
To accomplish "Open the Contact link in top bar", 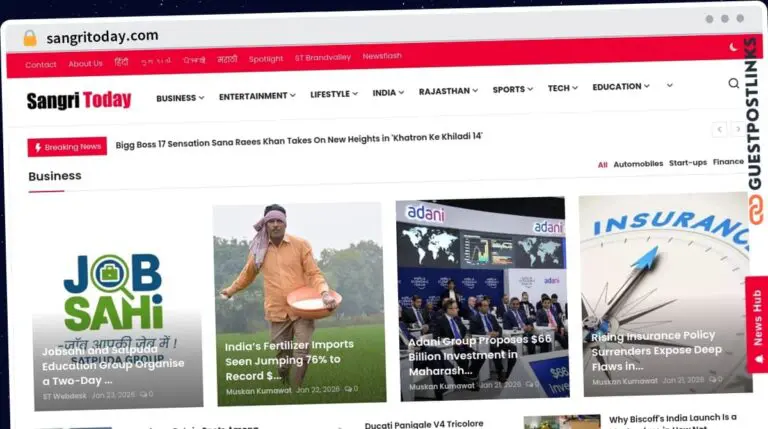I will tap(41, 64).
